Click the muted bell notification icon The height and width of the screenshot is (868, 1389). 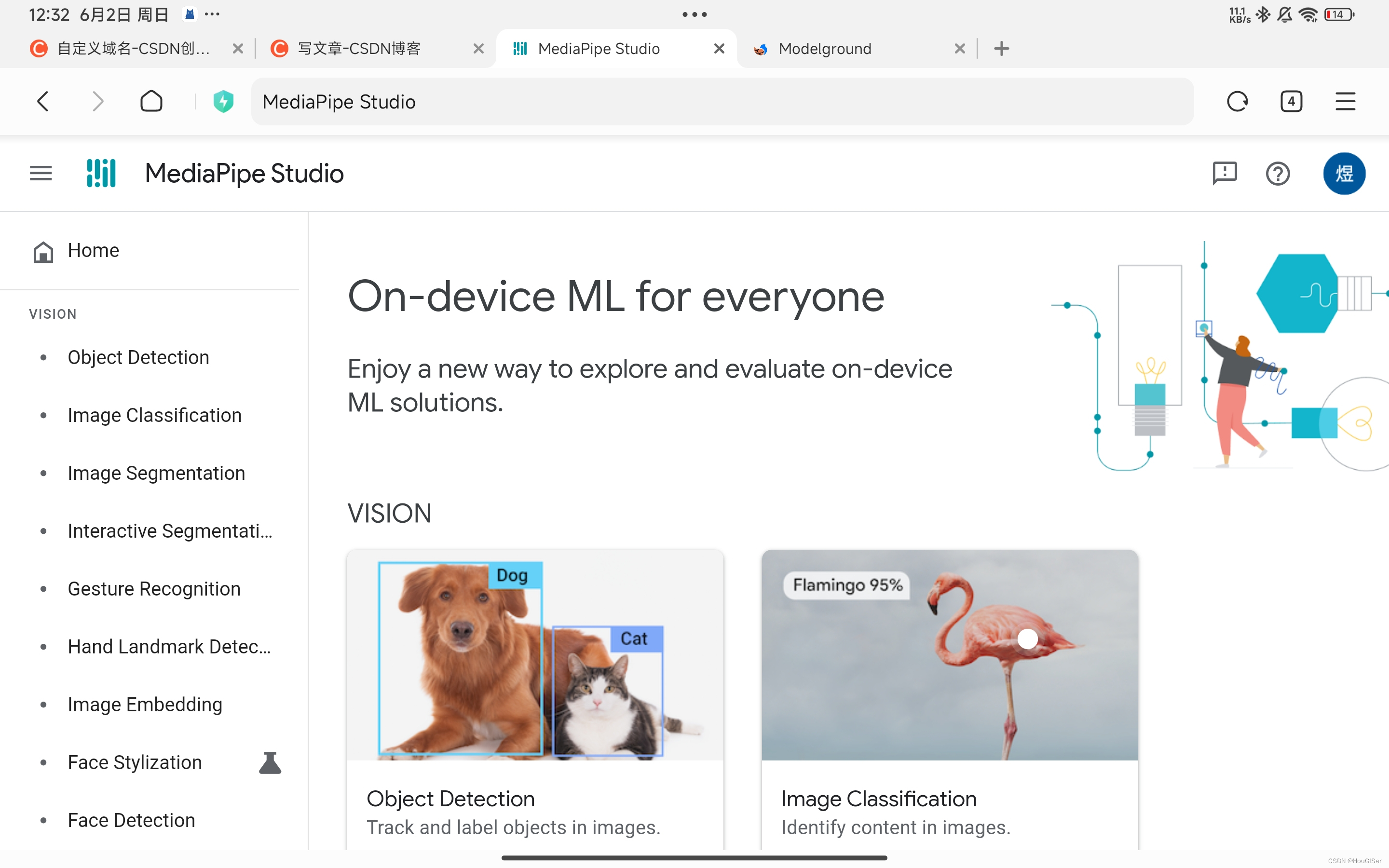1285,14
